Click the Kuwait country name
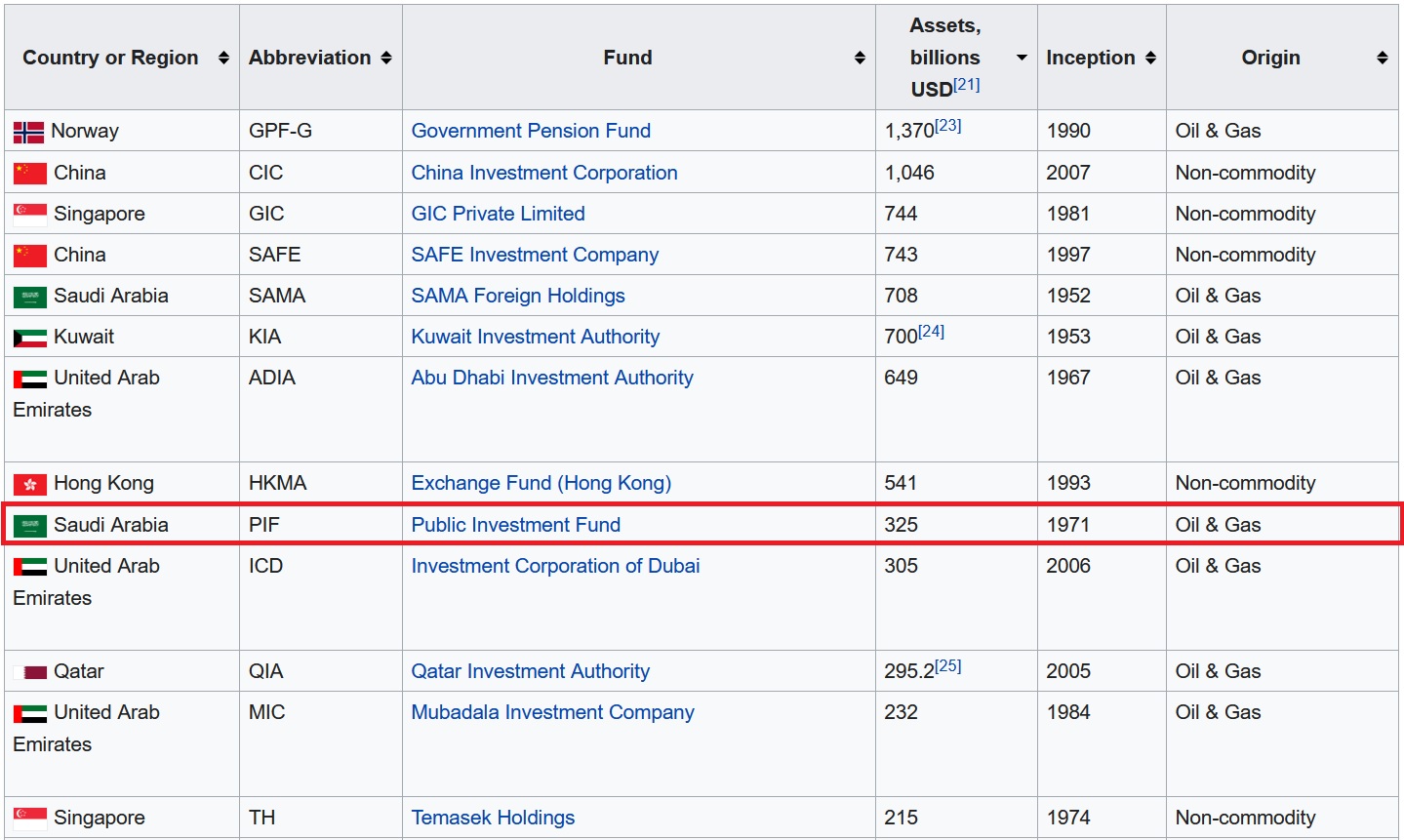Image resolution: width=1404 pixels, height=840 pixels. (x=84, y=337)
